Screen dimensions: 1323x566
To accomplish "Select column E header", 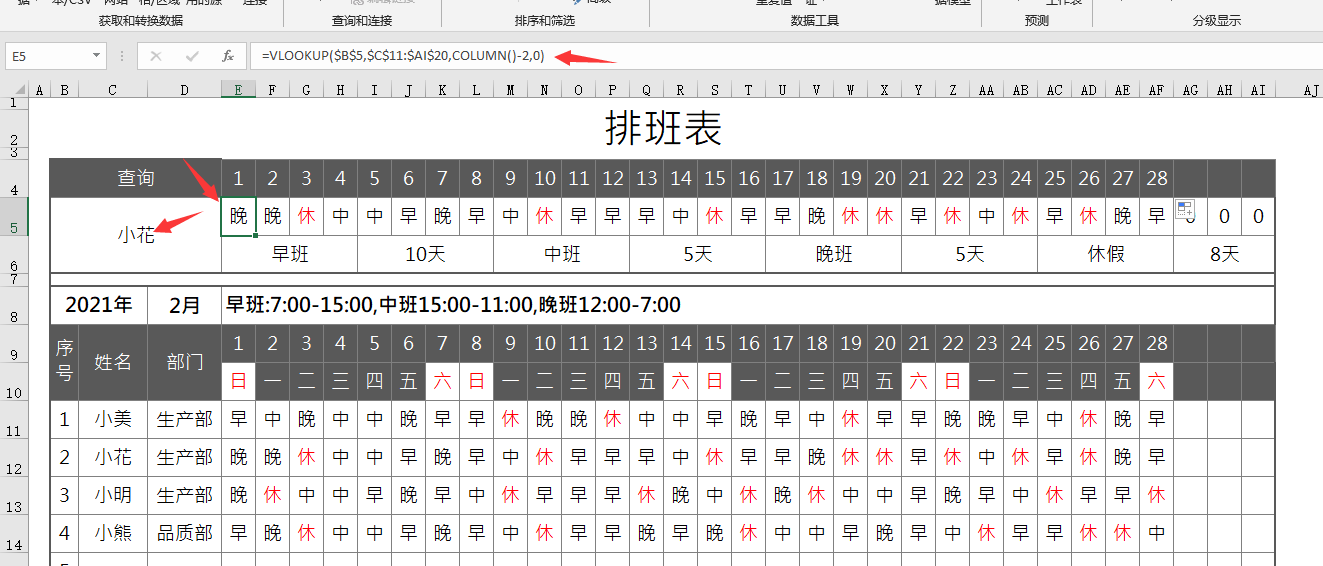I will pyautogui.click(x=238, y=90).
